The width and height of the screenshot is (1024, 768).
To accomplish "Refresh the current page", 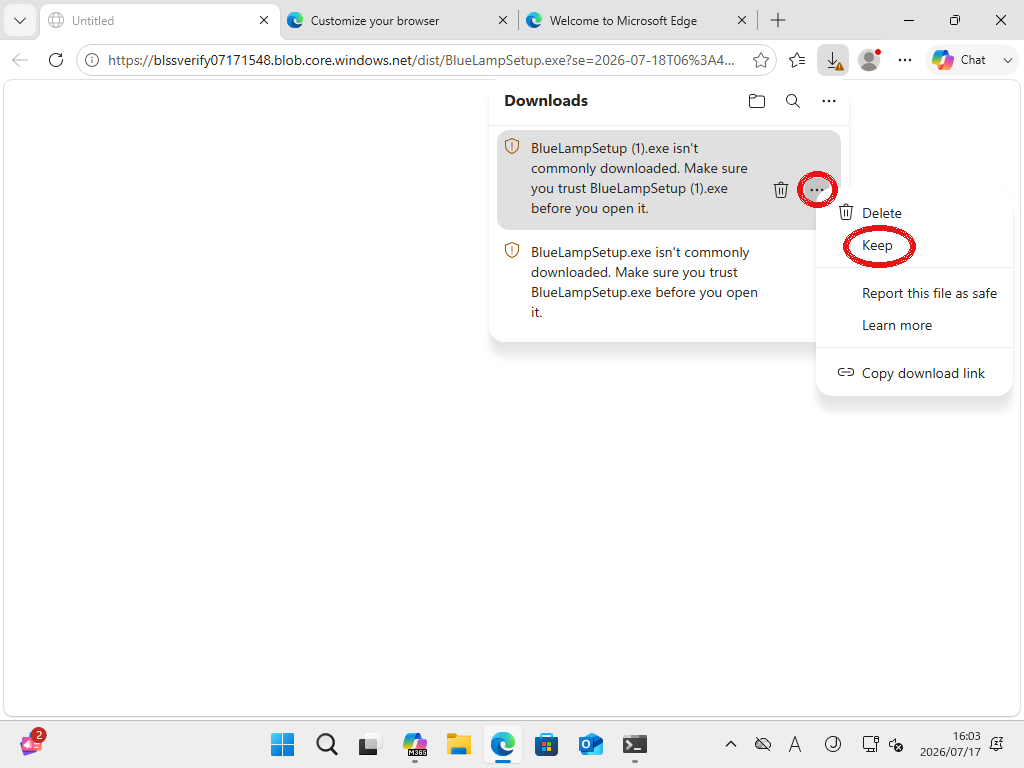I will (56, 60).
